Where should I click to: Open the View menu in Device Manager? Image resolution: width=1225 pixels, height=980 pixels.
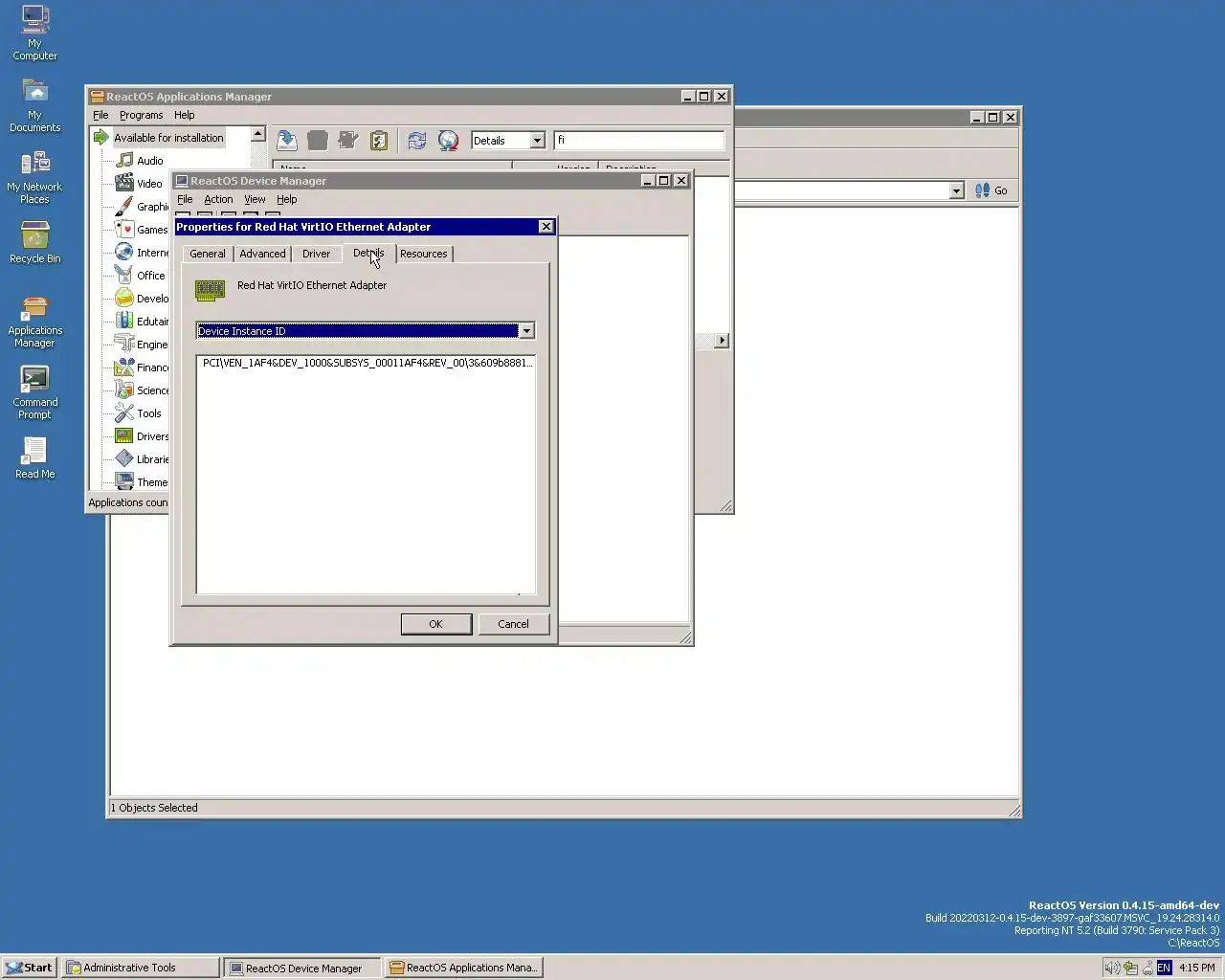coord(255,199)
